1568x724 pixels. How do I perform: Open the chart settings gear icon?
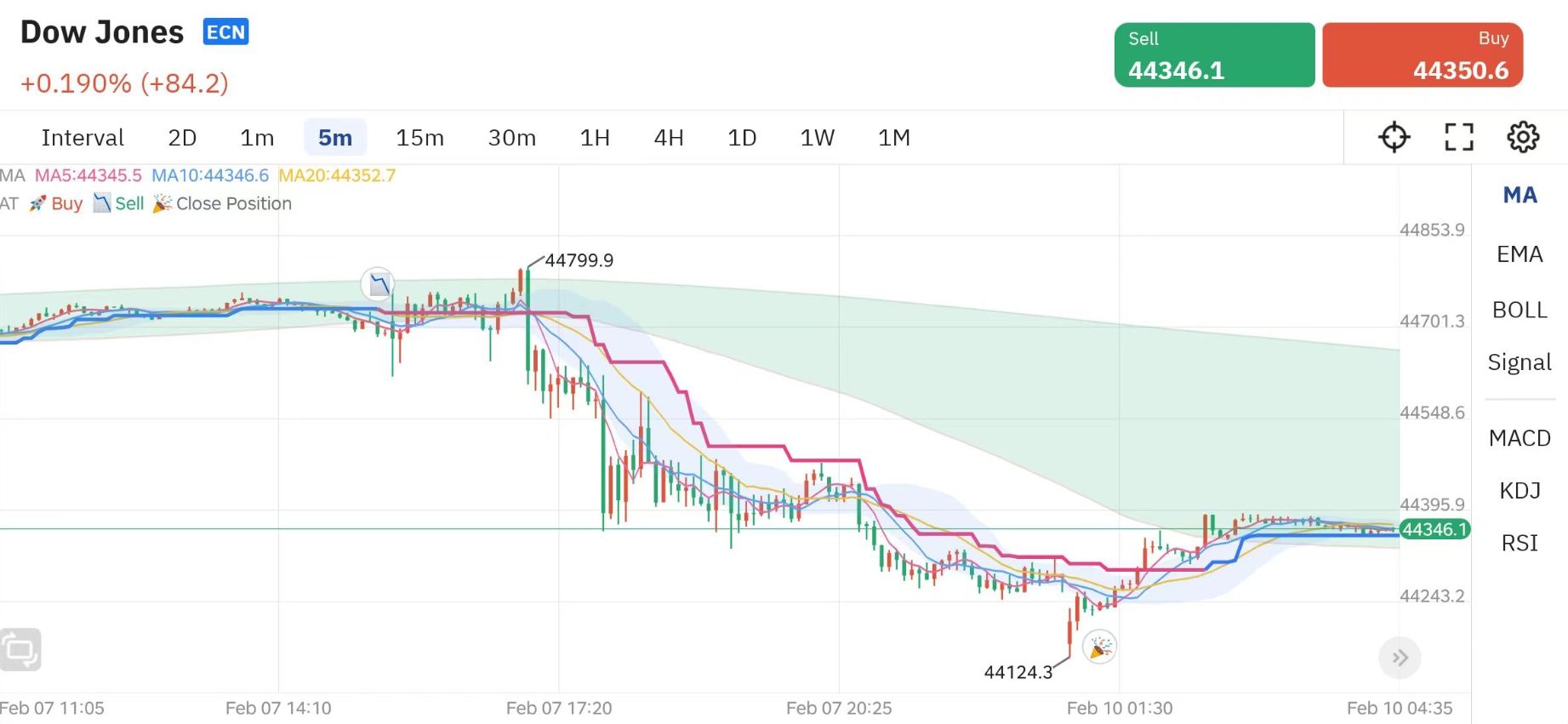pyautogui.click(x=1523, y=137)
